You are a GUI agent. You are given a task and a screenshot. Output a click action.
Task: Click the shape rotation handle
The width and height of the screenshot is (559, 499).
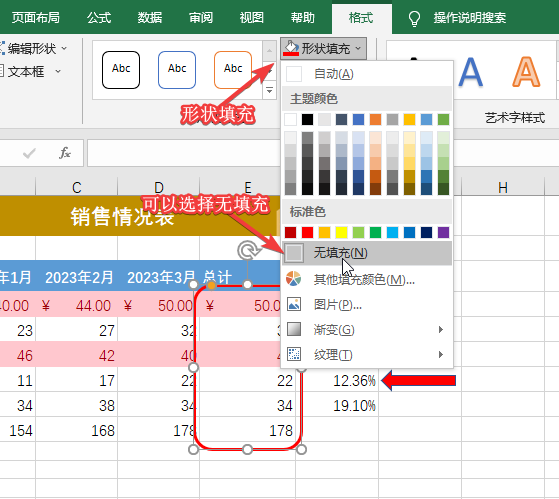(x=247, y=251)
